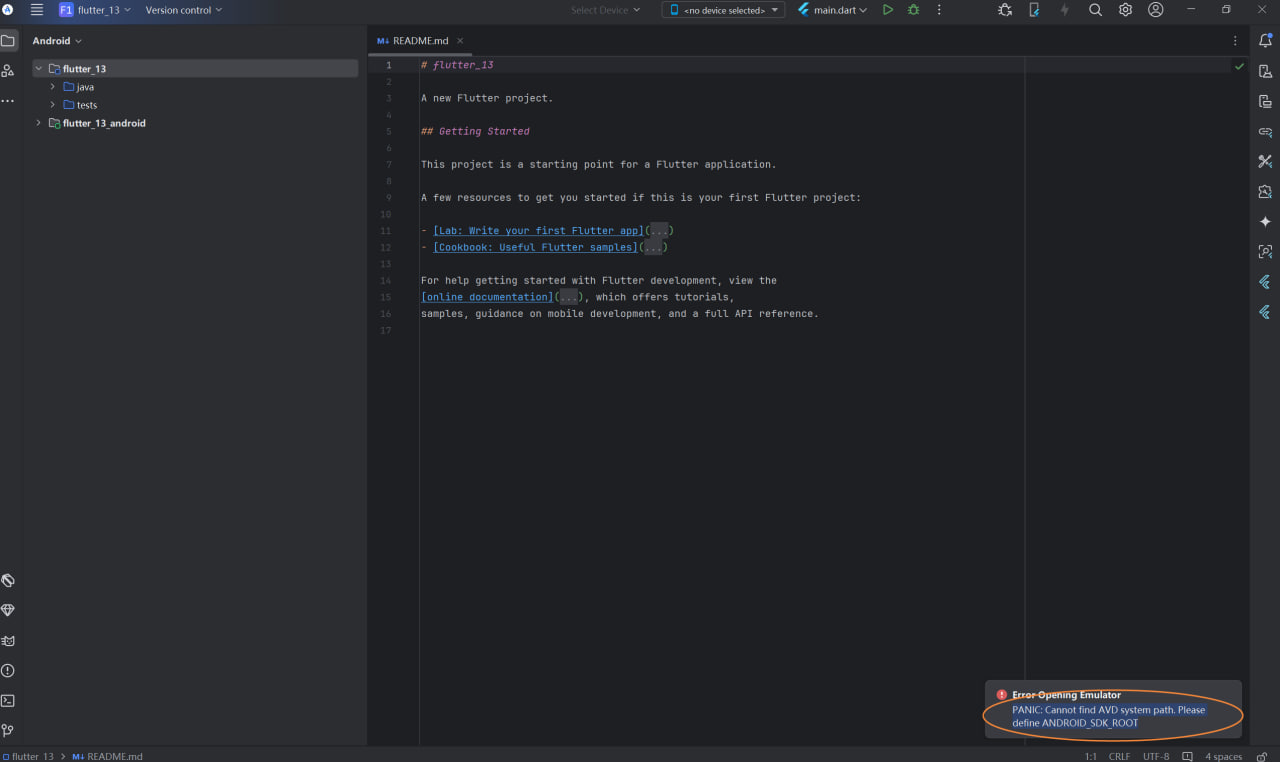Open the Problems tool window icon
The image size is (1280, 762).
pyautogui.click(x=8, y=671)
